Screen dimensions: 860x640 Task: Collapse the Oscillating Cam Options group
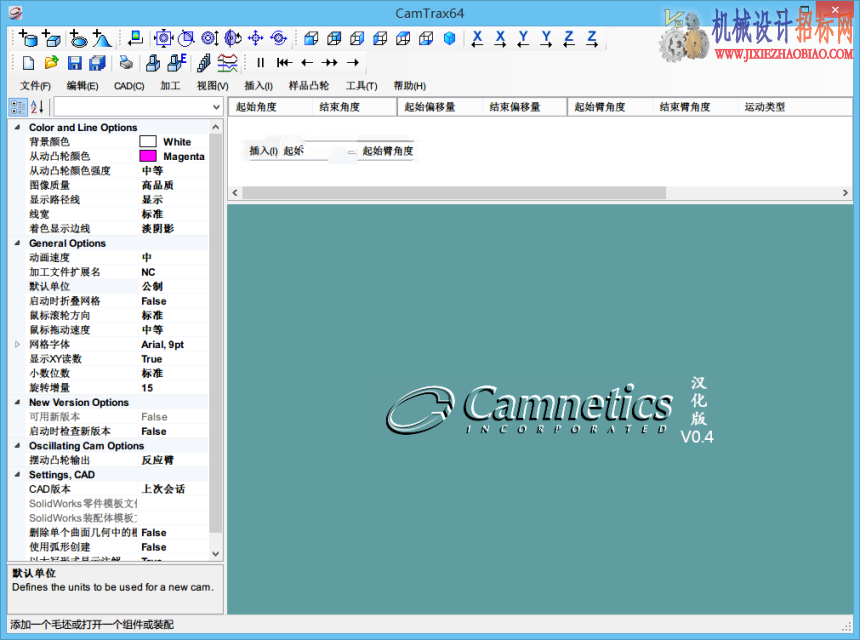17,445
